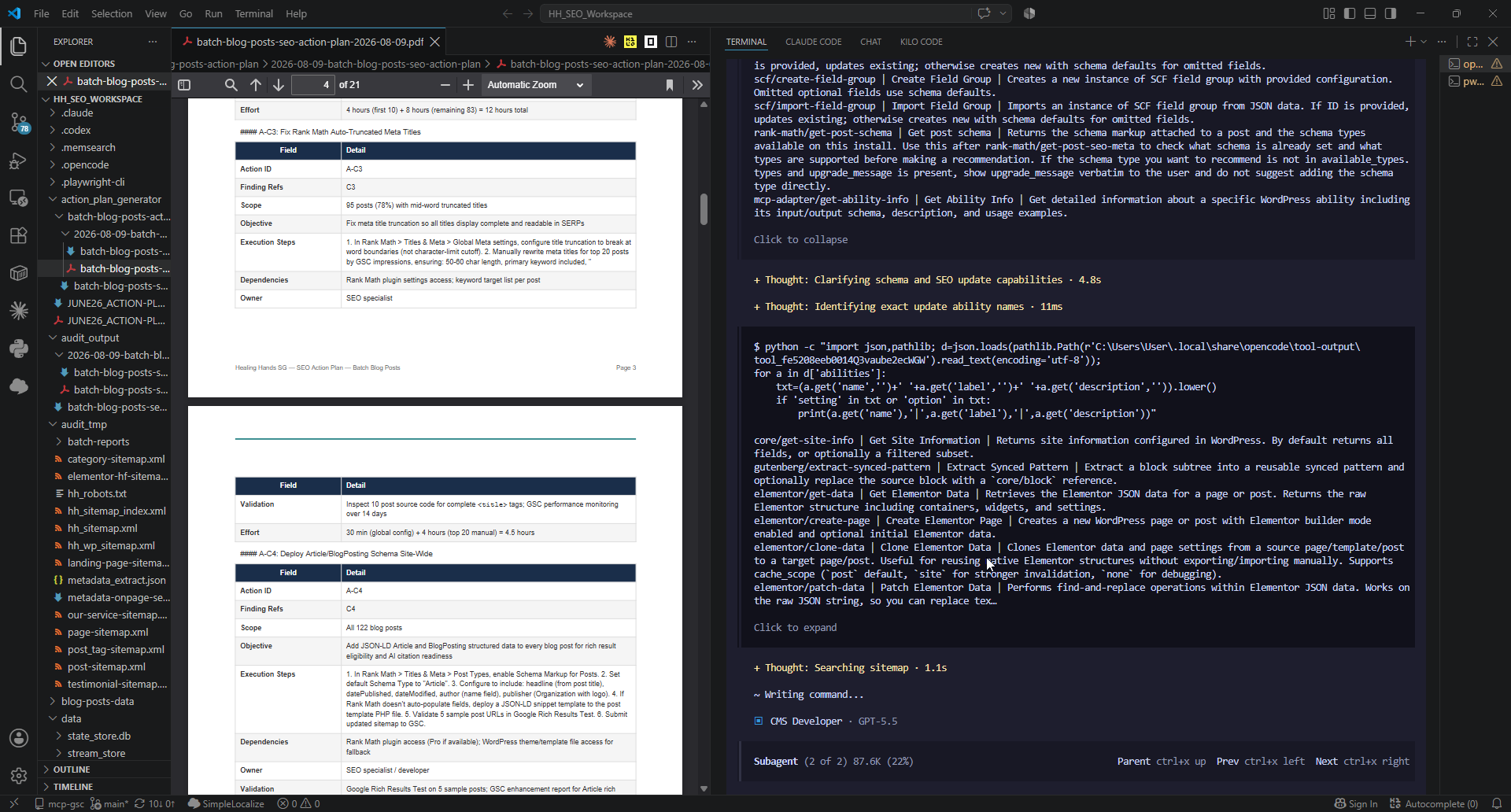The height and width of the screenshot is (812, 1511).
Task: Open Customize Layout button
Action: point(1329,13)
